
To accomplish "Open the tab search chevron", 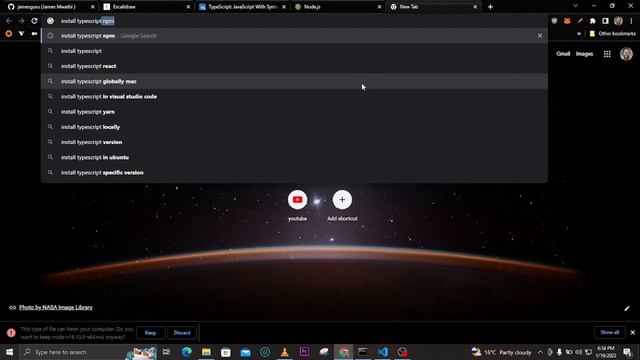I will (576, 6).
